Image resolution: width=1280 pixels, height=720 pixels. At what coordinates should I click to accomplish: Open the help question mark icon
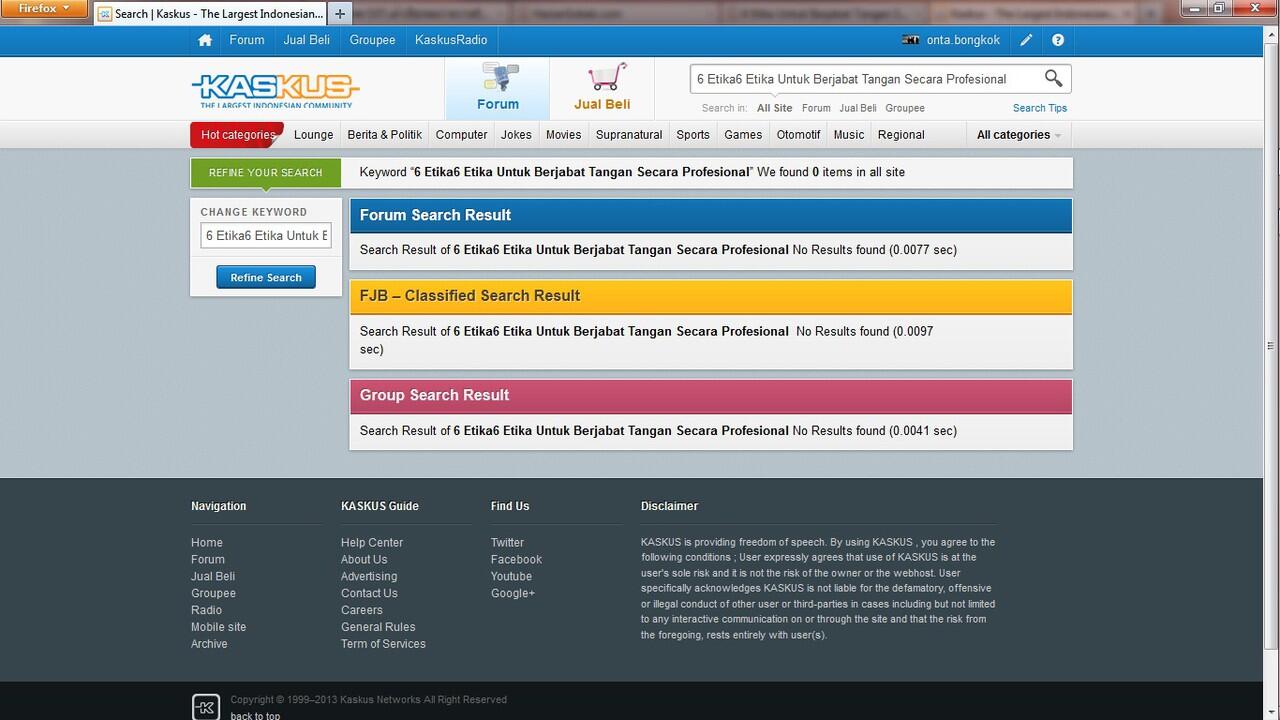[x=1058, y=40]
